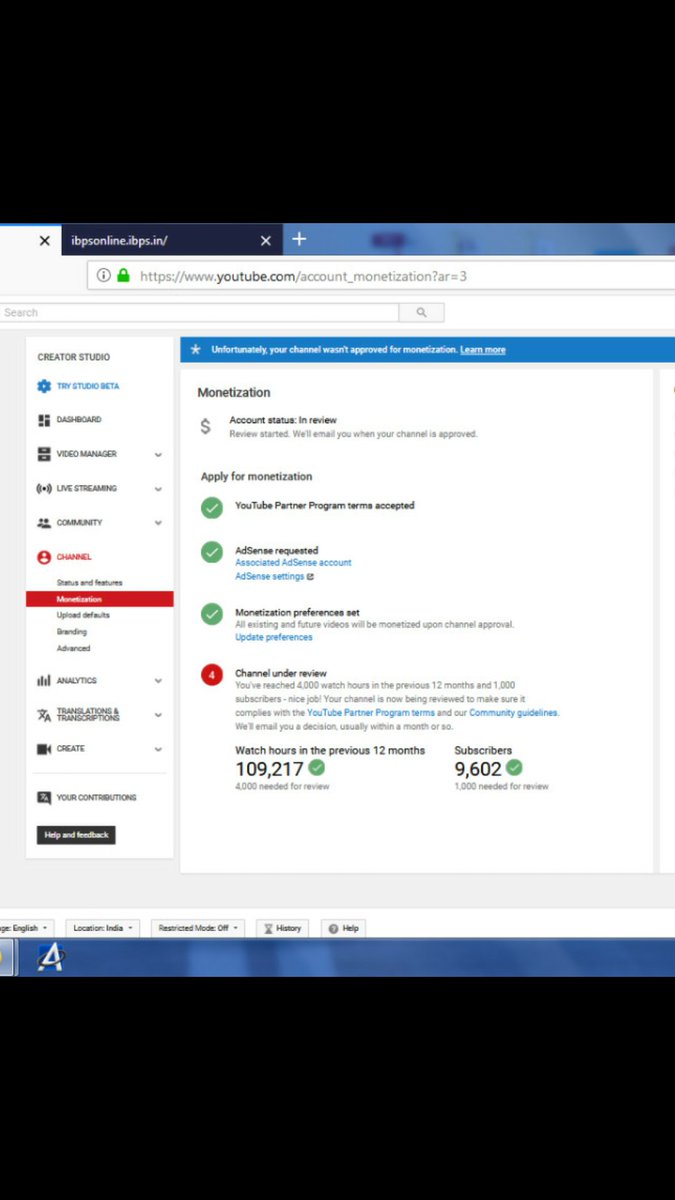Click the green padlock in address bar
Viewport: 675px width, 1200px height.
[124, 275]
